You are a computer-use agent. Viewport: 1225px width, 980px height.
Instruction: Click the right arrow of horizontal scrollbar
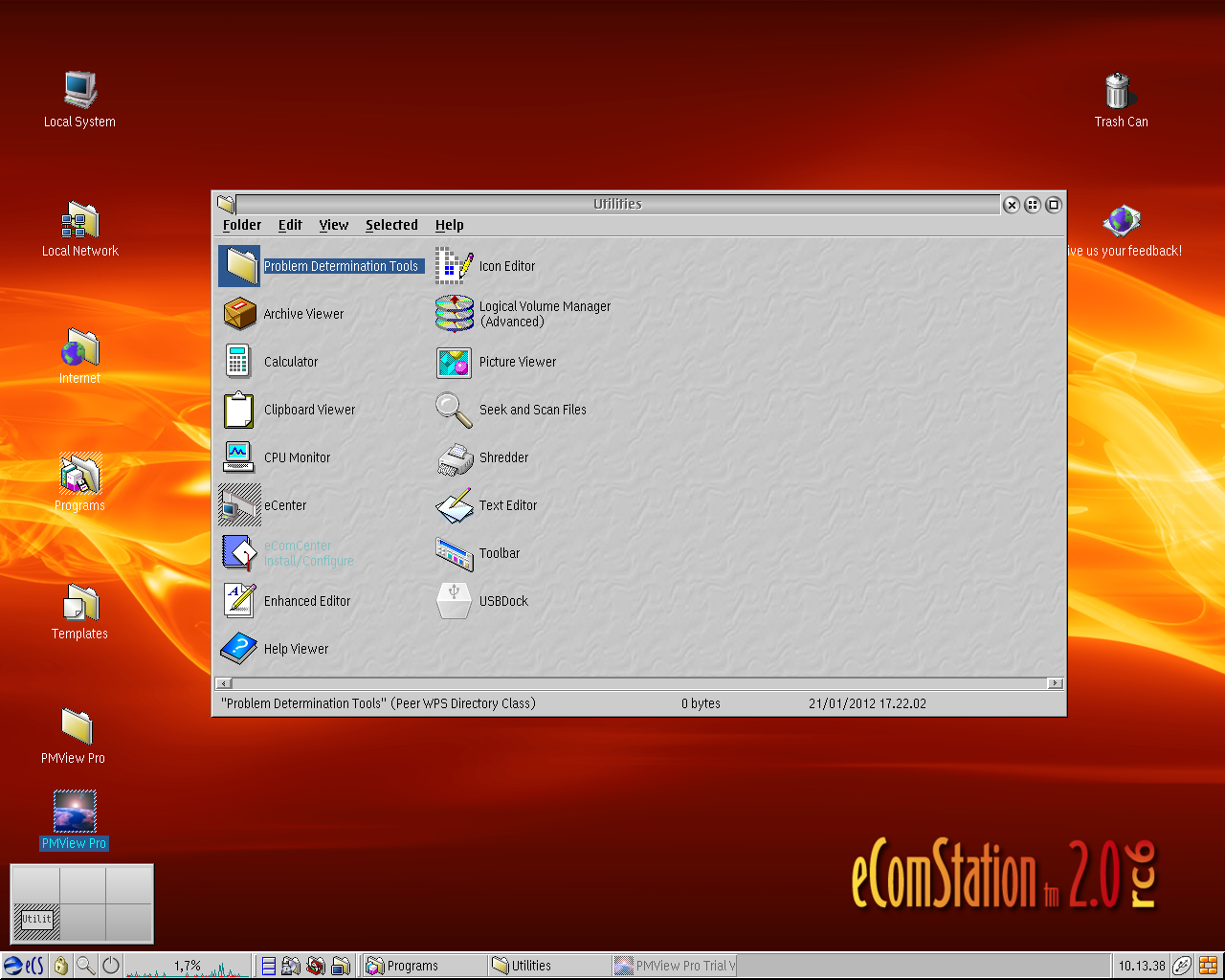point(1055,683)
